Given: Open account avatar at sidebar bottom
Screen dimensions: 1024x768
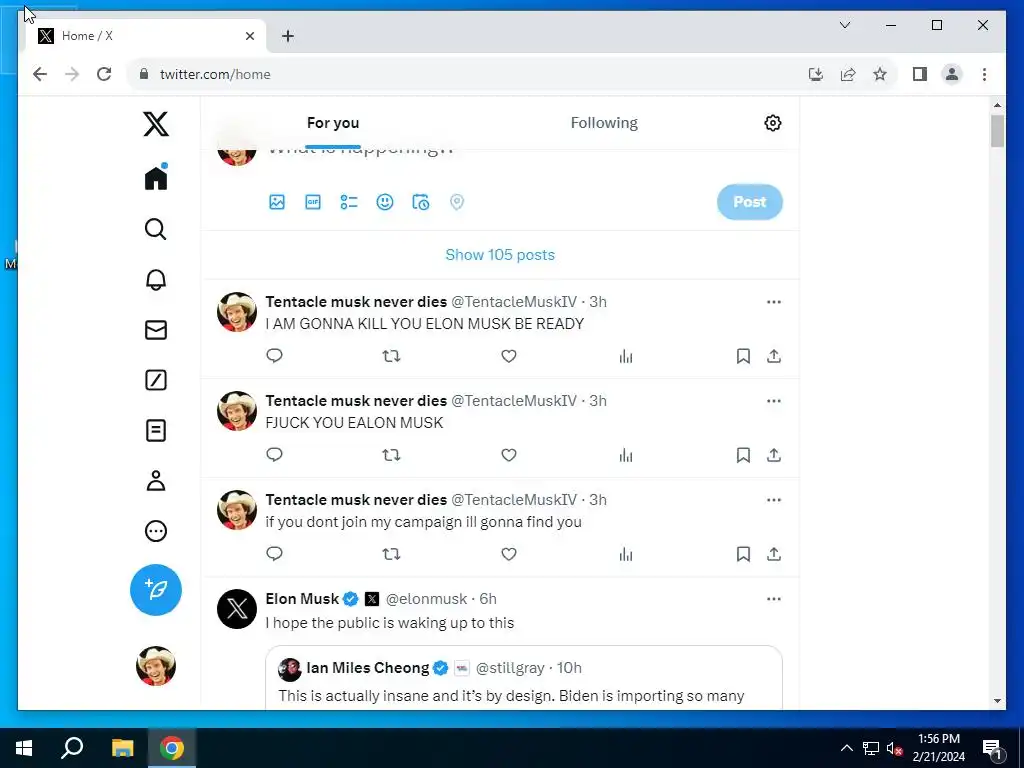Looking at the screenshot, I should coord(155,666).
